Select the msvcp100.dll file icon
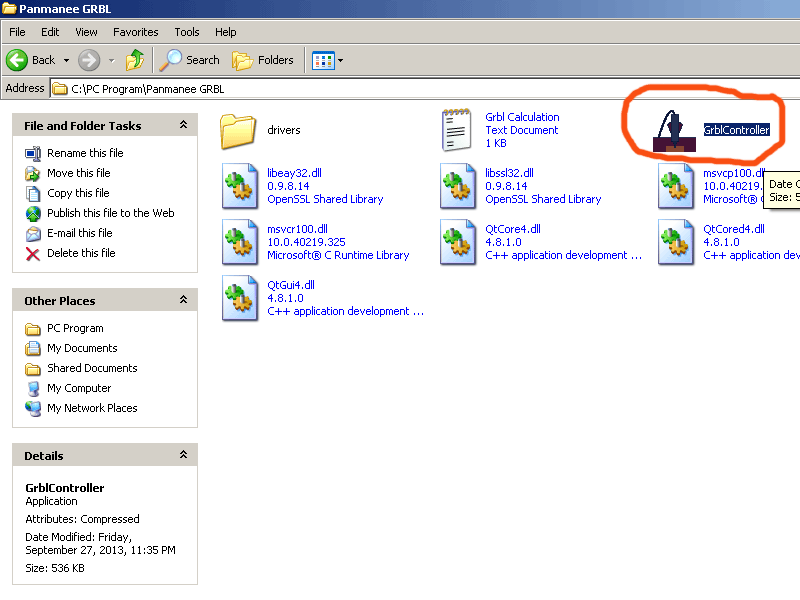 pos(676,186)
